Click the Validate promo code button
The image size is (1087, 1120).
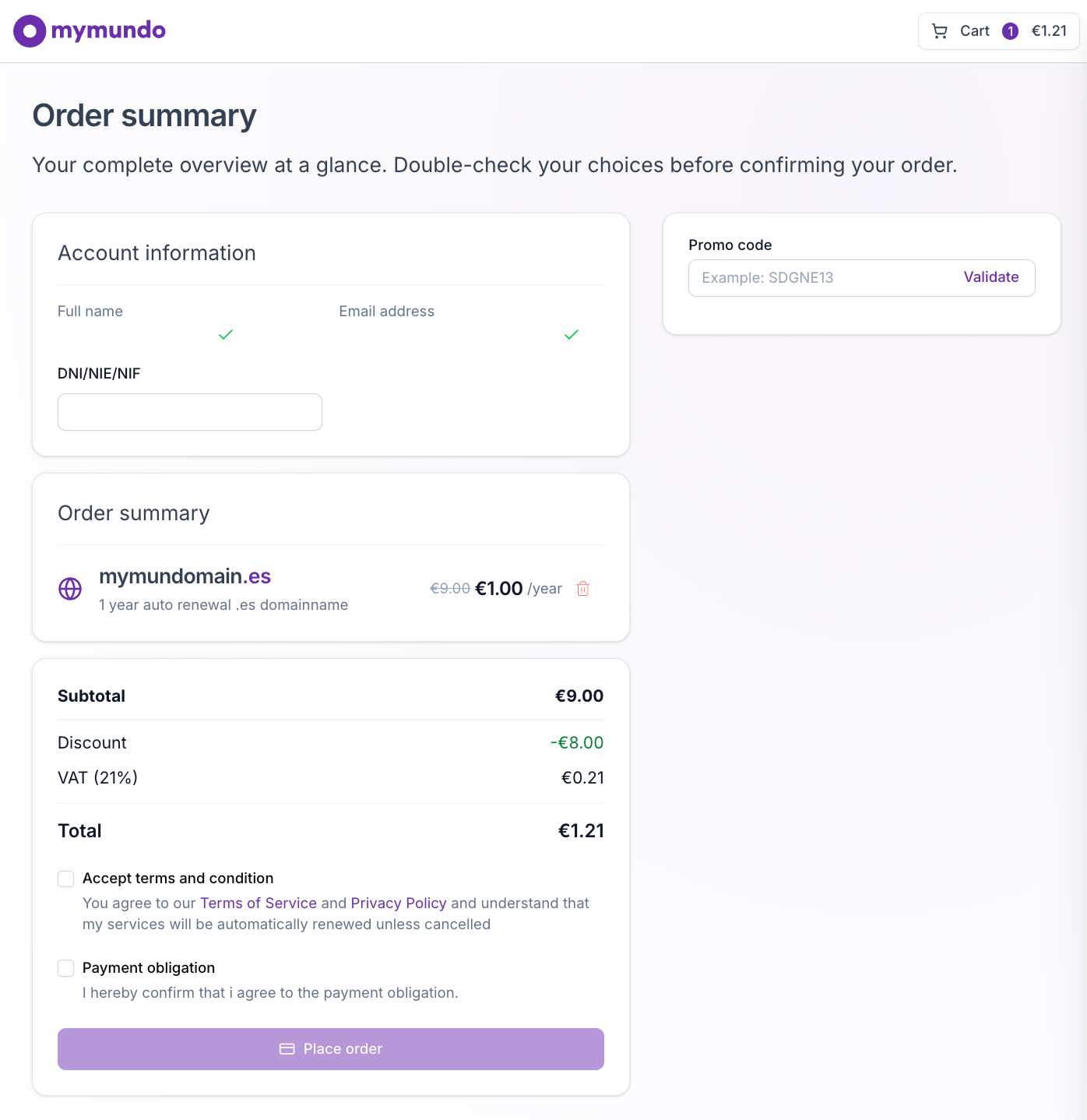[990, 277]
